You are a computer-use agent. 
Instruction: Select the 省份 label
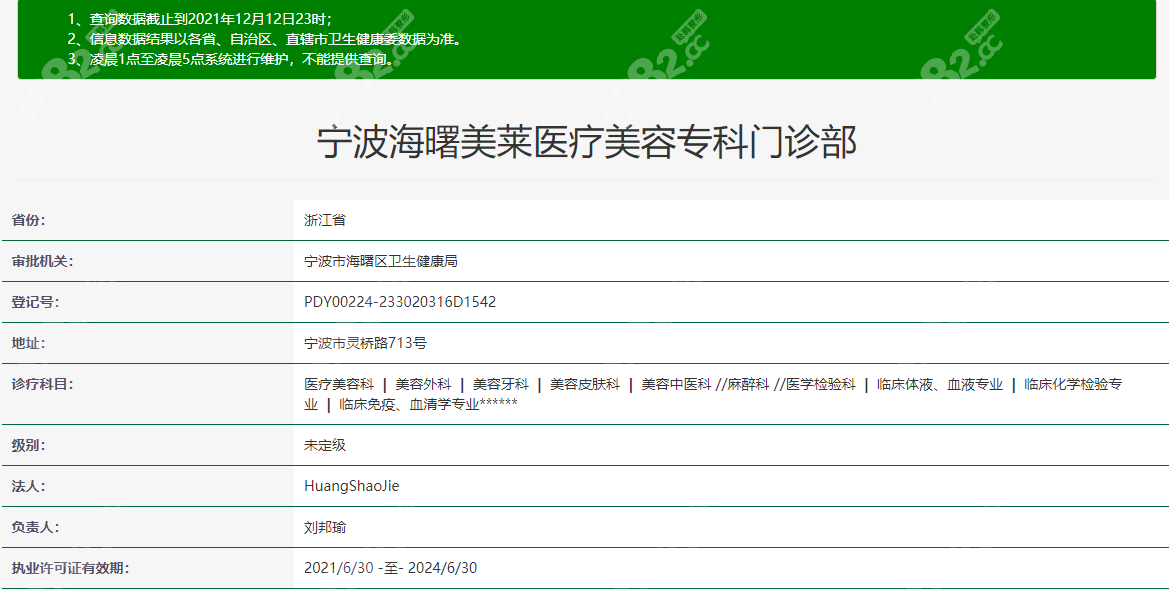28,221
